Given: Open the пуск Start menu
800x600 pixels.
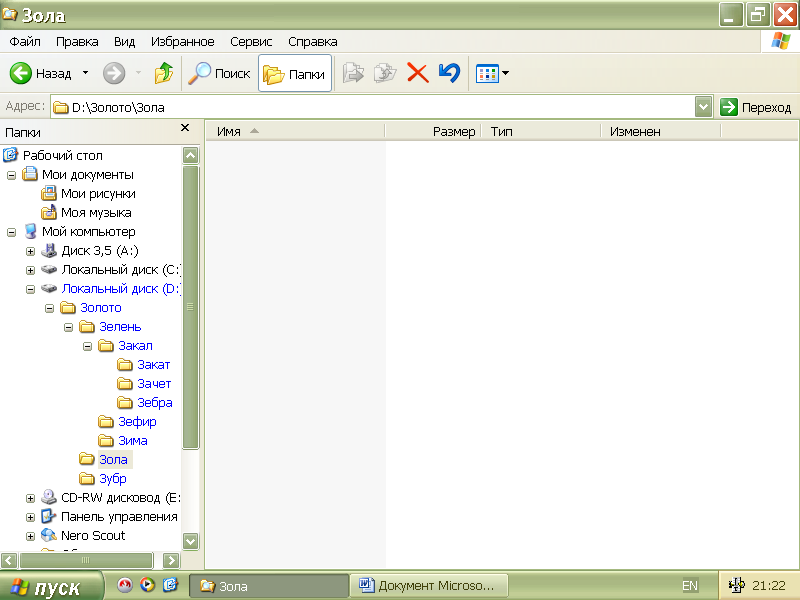Looking at the screenshot, I should pos(51,586).
